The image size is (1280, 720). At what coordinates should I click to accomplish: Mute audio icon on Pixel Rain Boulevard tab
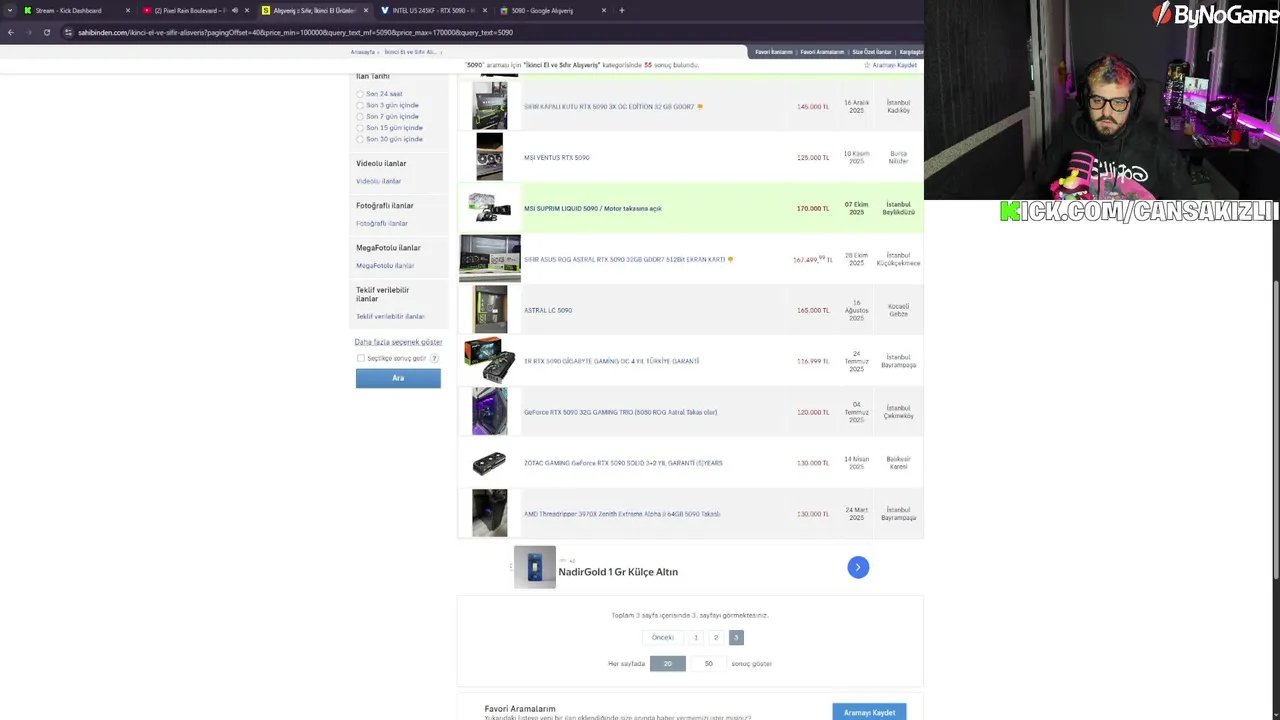(x=235, y=10)
